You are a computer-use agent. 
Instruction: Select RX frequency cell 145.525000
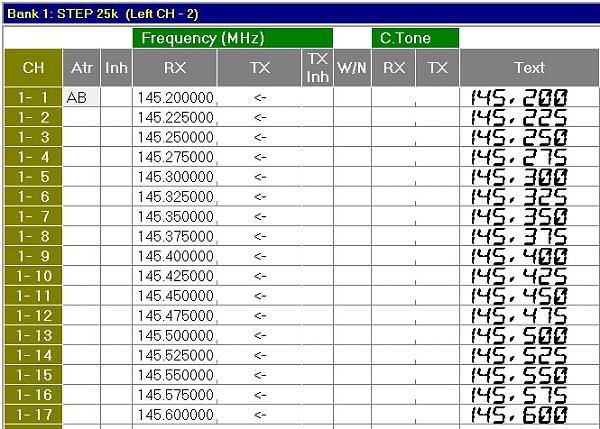174,356
